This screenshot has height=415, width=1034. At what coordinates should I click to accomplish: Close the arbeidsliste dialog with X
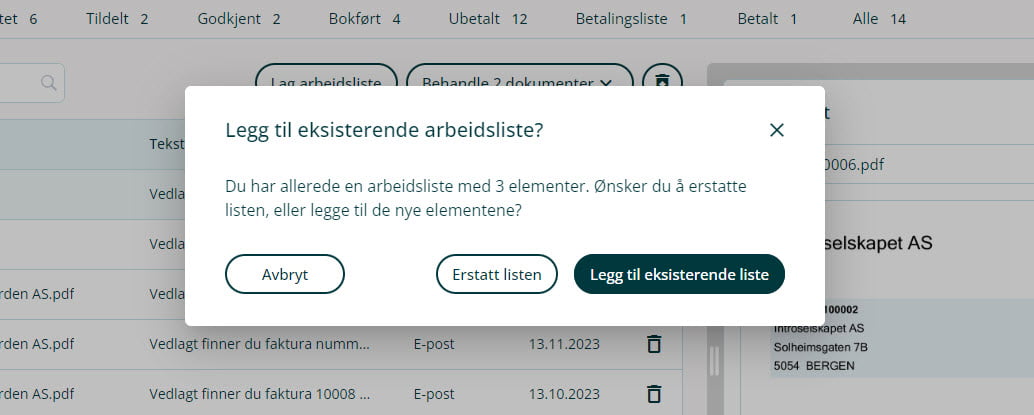(x=777, y=130)
